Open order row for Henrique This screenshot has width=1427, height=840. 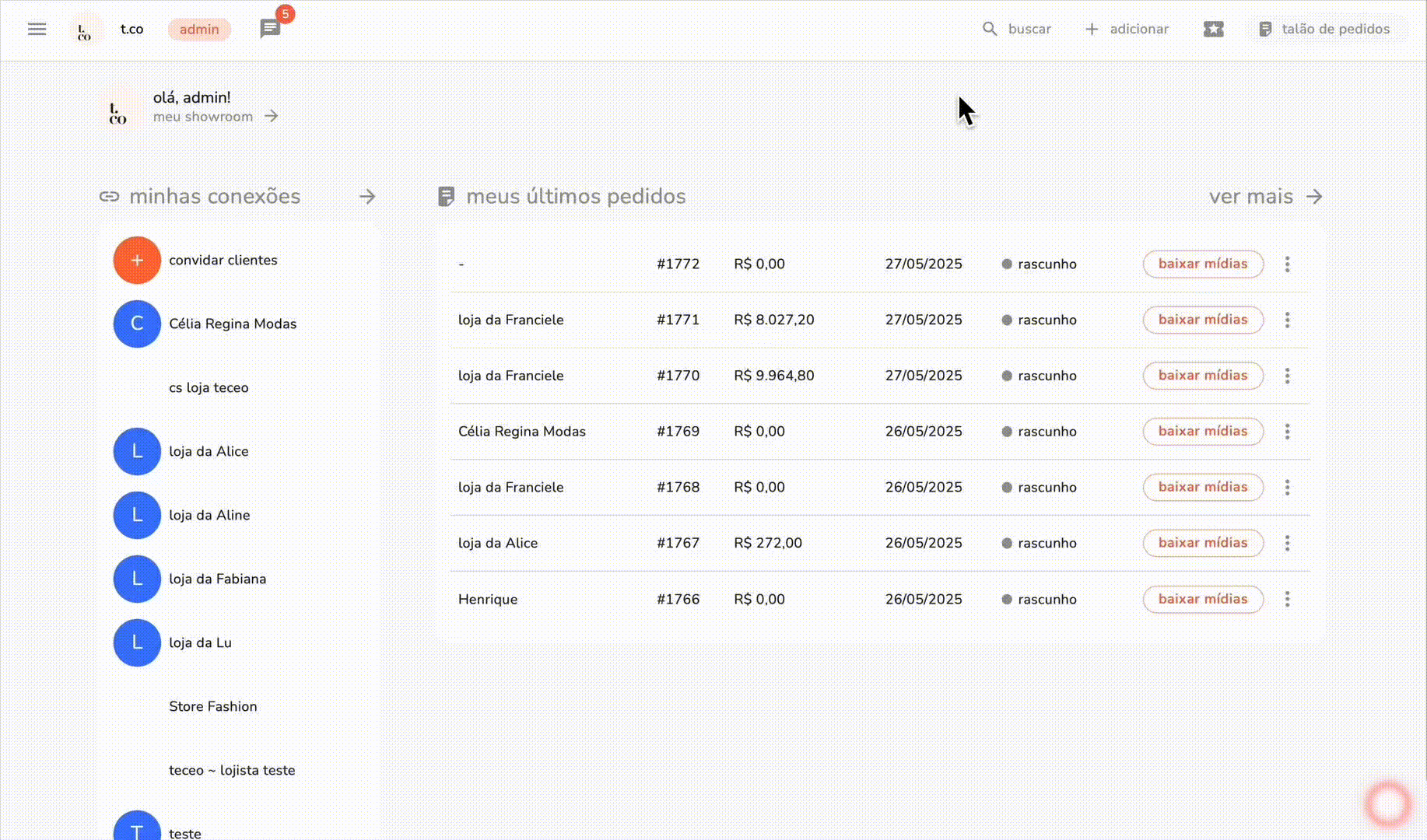(488, 600)
